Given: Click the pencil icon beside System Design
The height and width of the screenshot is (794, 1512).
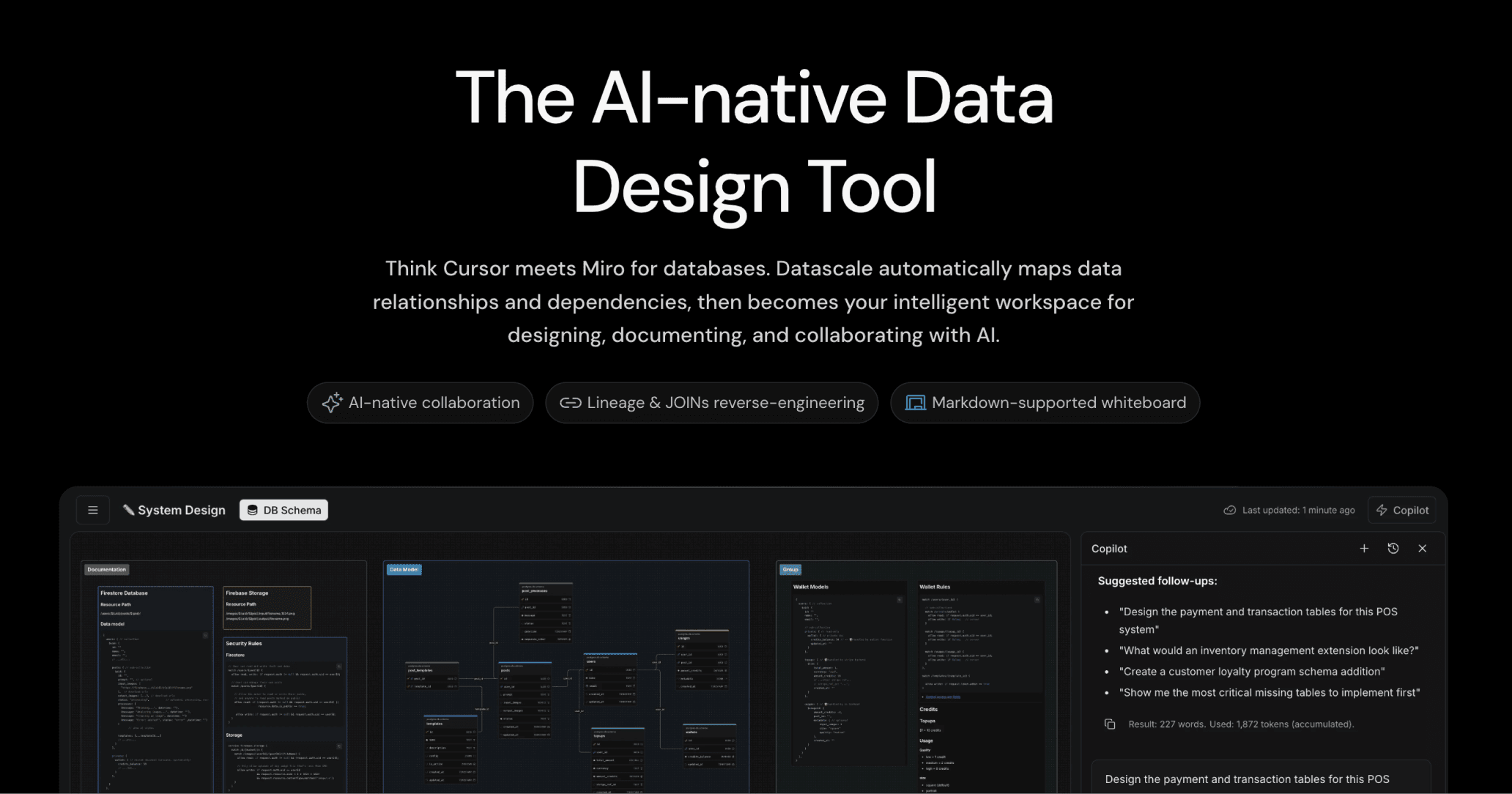Looking at the screenshot, I should 128,509.
